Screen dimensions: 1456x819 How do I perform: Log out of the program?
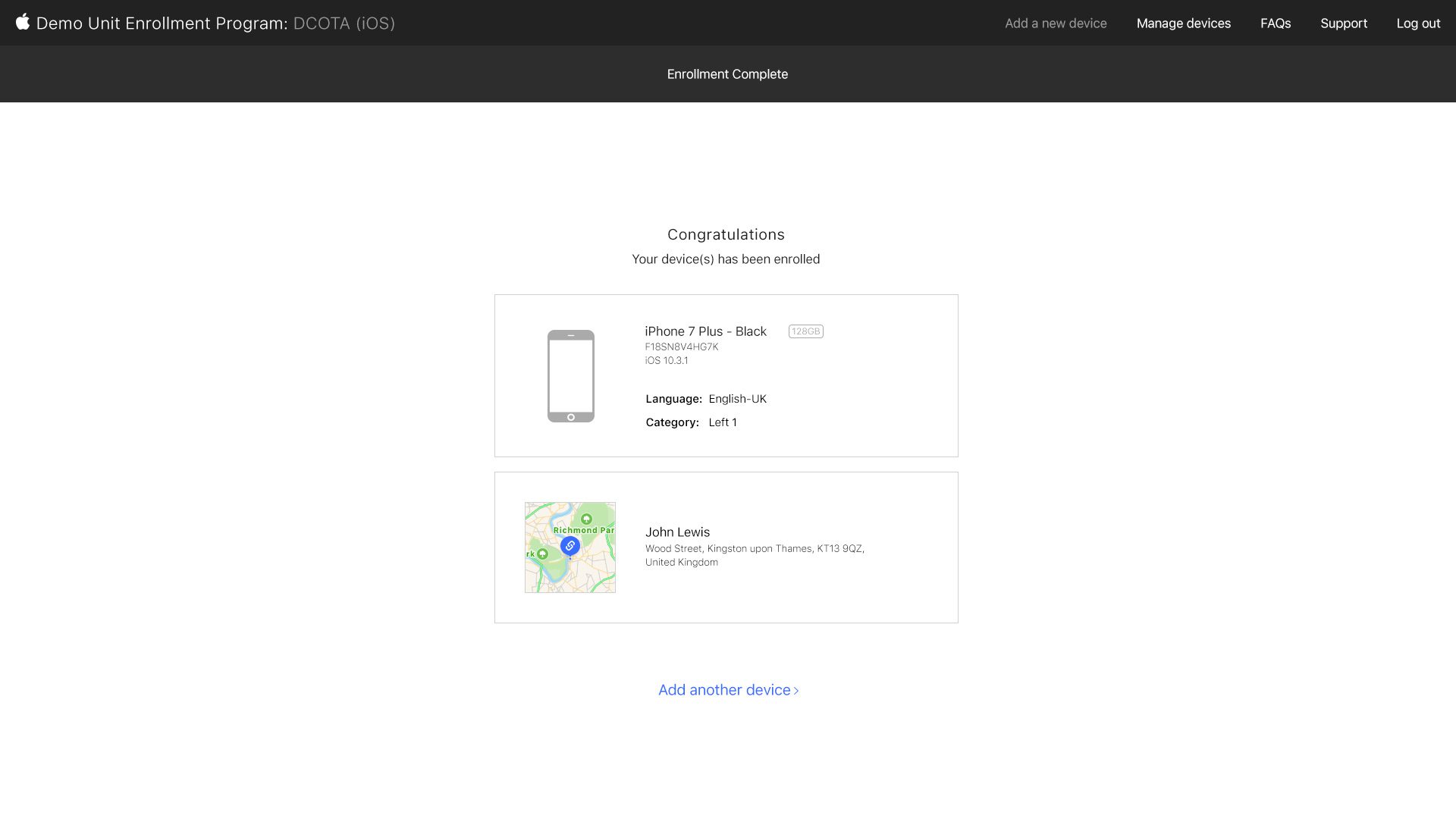click(x=1418, y=24)
